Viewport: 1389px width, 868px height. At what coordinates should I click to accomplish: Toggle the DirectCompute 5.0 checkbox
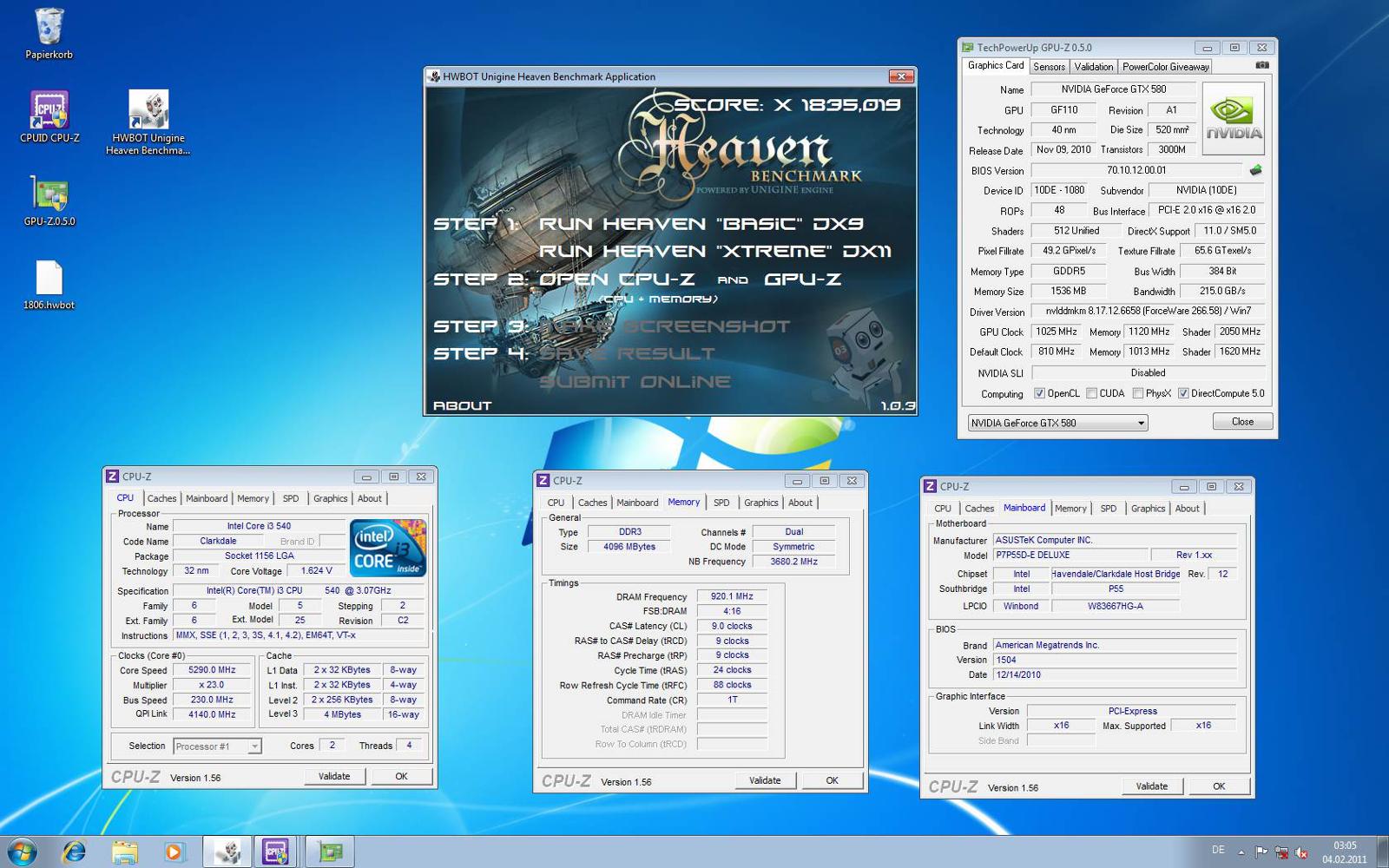[1183, 393]
